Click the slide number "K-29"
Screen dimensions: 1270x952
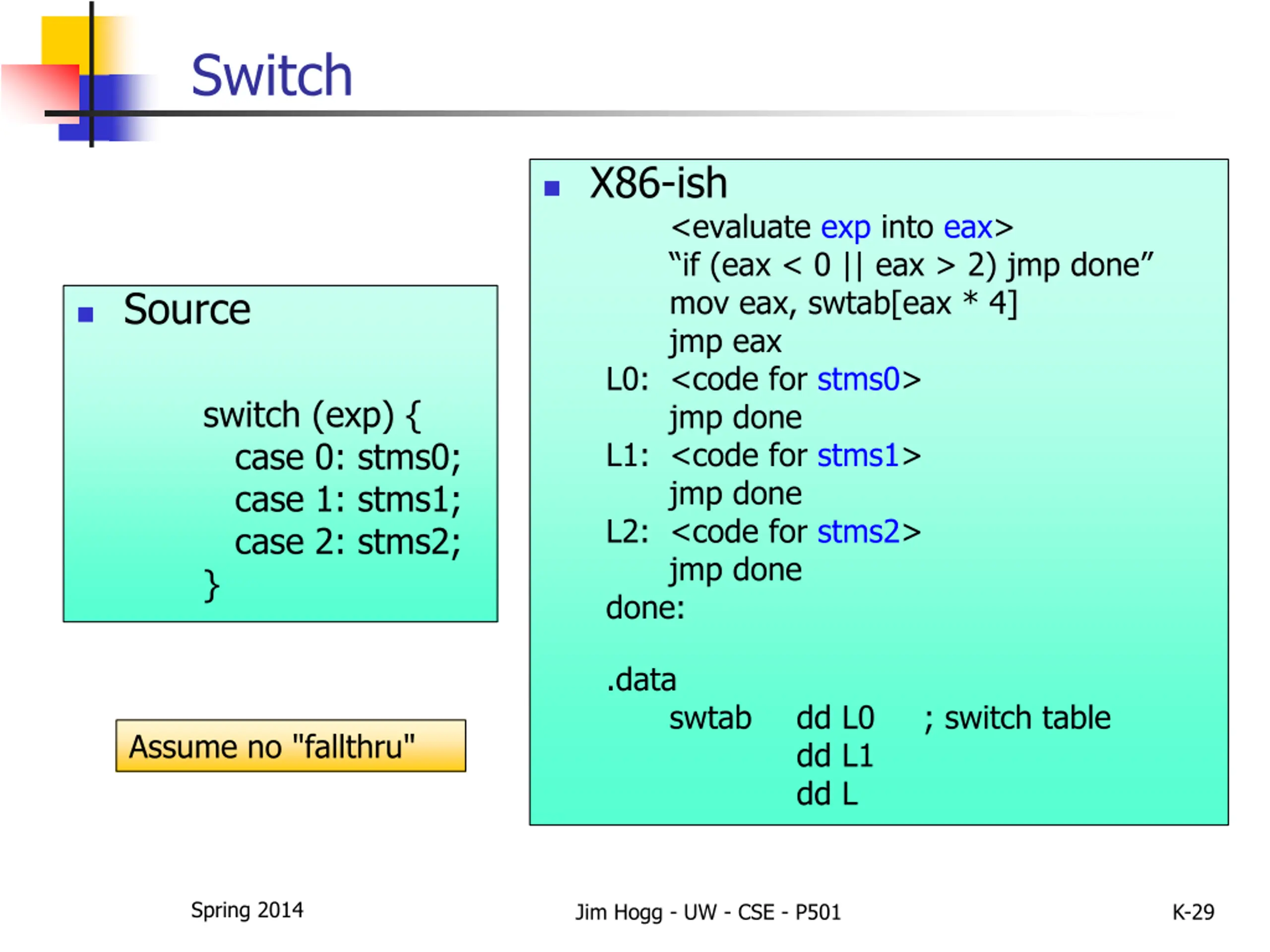click(1193, 912)
